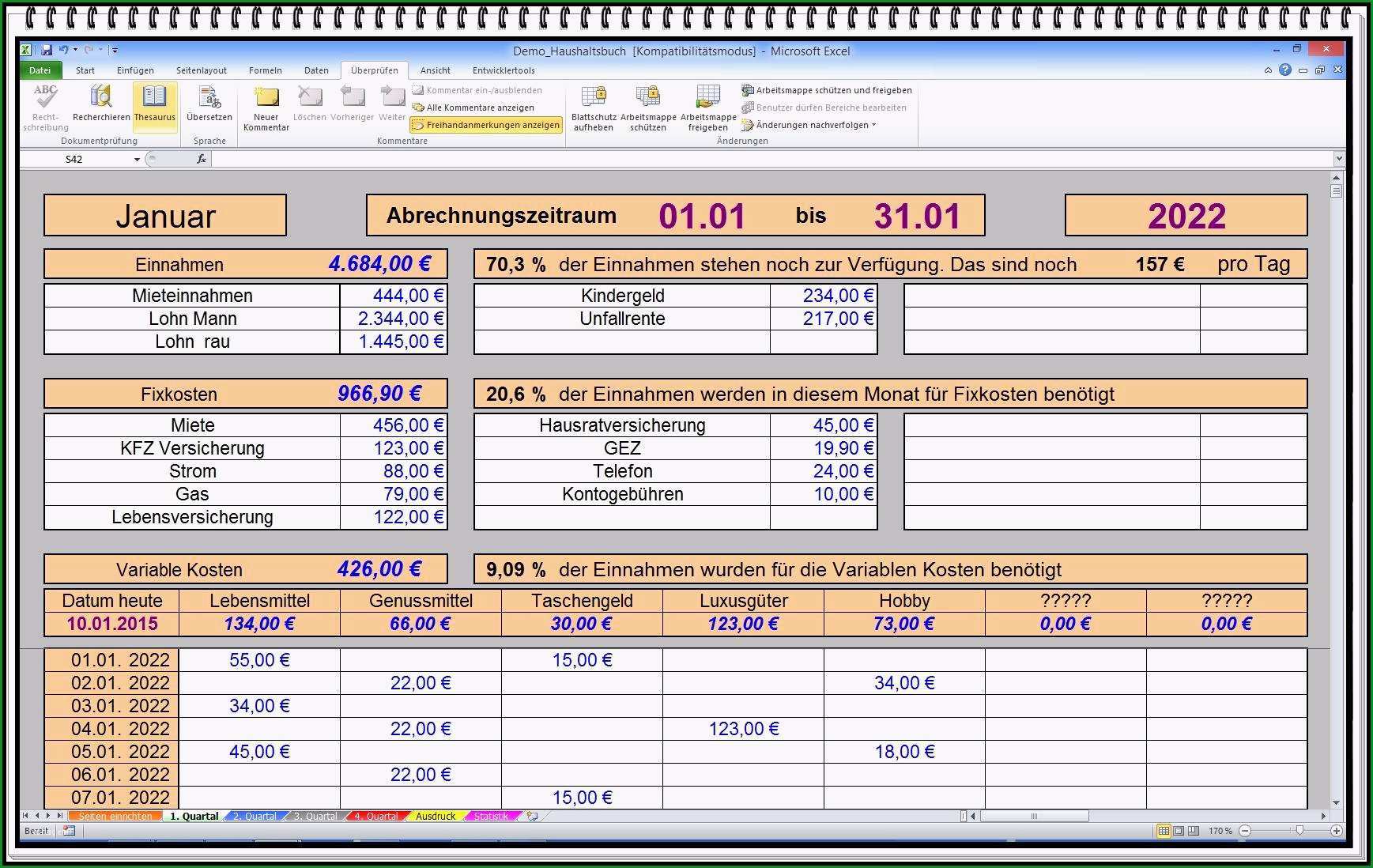Image resolution: width=1373 pixels, height=868 pixels.
Task: Click Löschen comment icon
Action: coord(309,96)
